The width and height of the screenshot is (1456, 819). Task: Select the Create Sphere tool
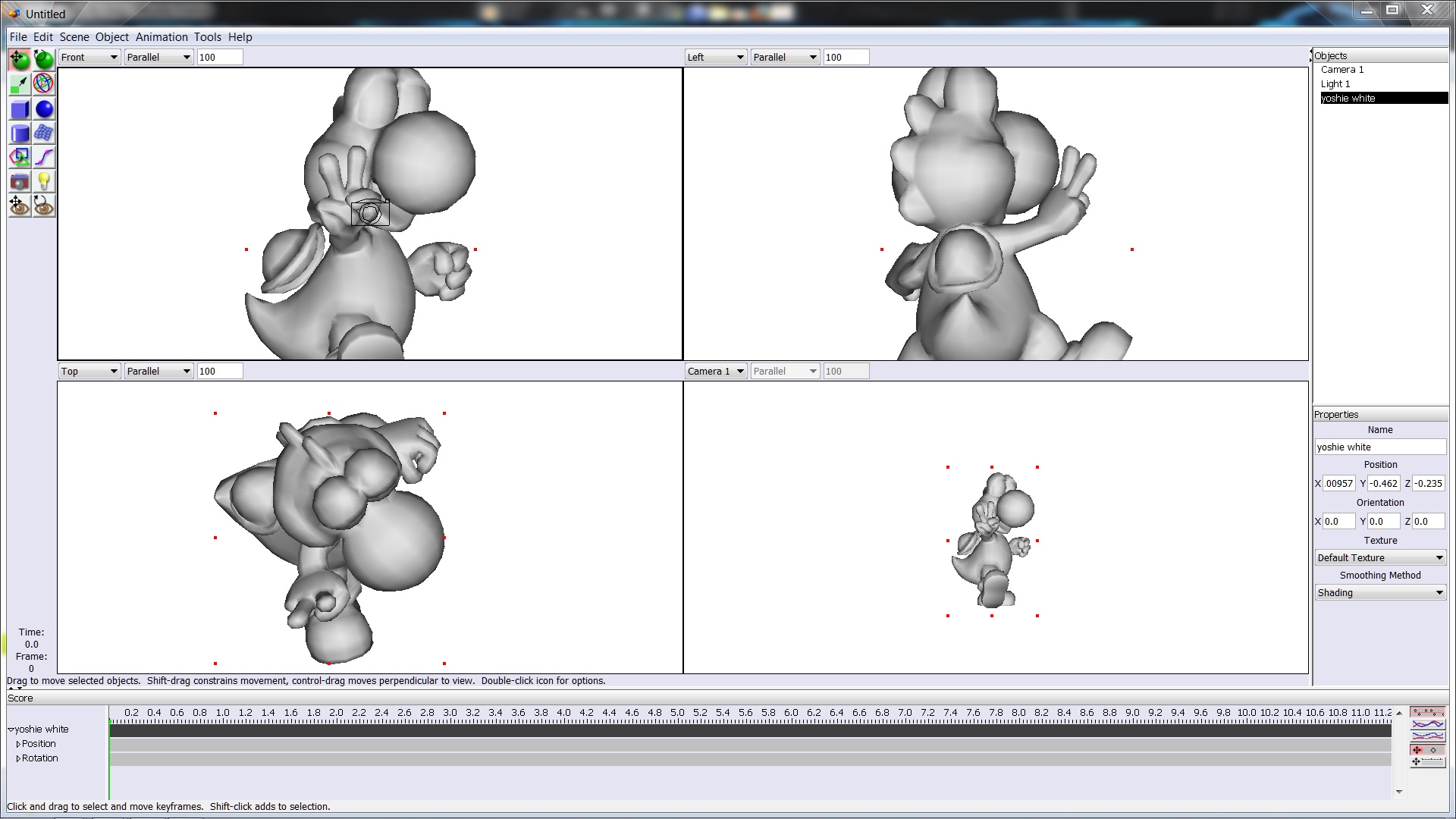coord(44,109)
